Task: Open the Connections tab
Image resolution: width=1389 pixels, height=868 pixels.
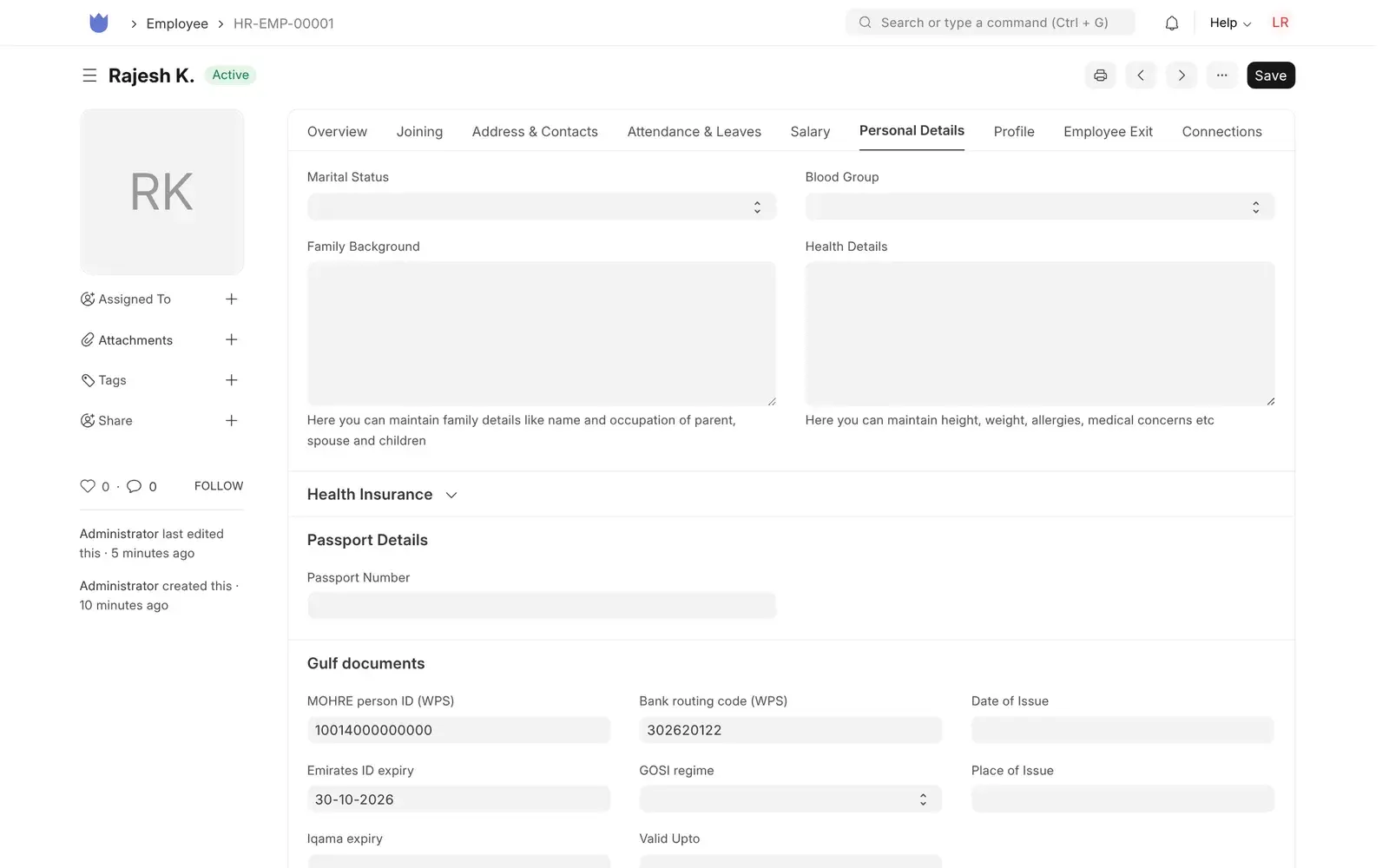Action: pos(1221,132)
